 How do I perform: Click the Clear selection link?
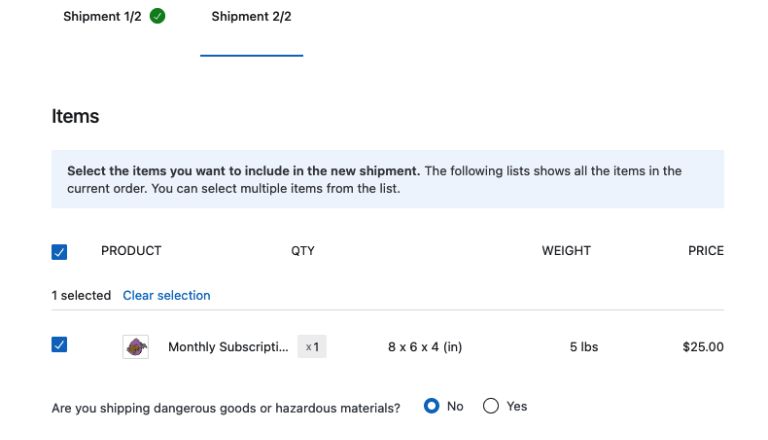(x=166, y=295)
